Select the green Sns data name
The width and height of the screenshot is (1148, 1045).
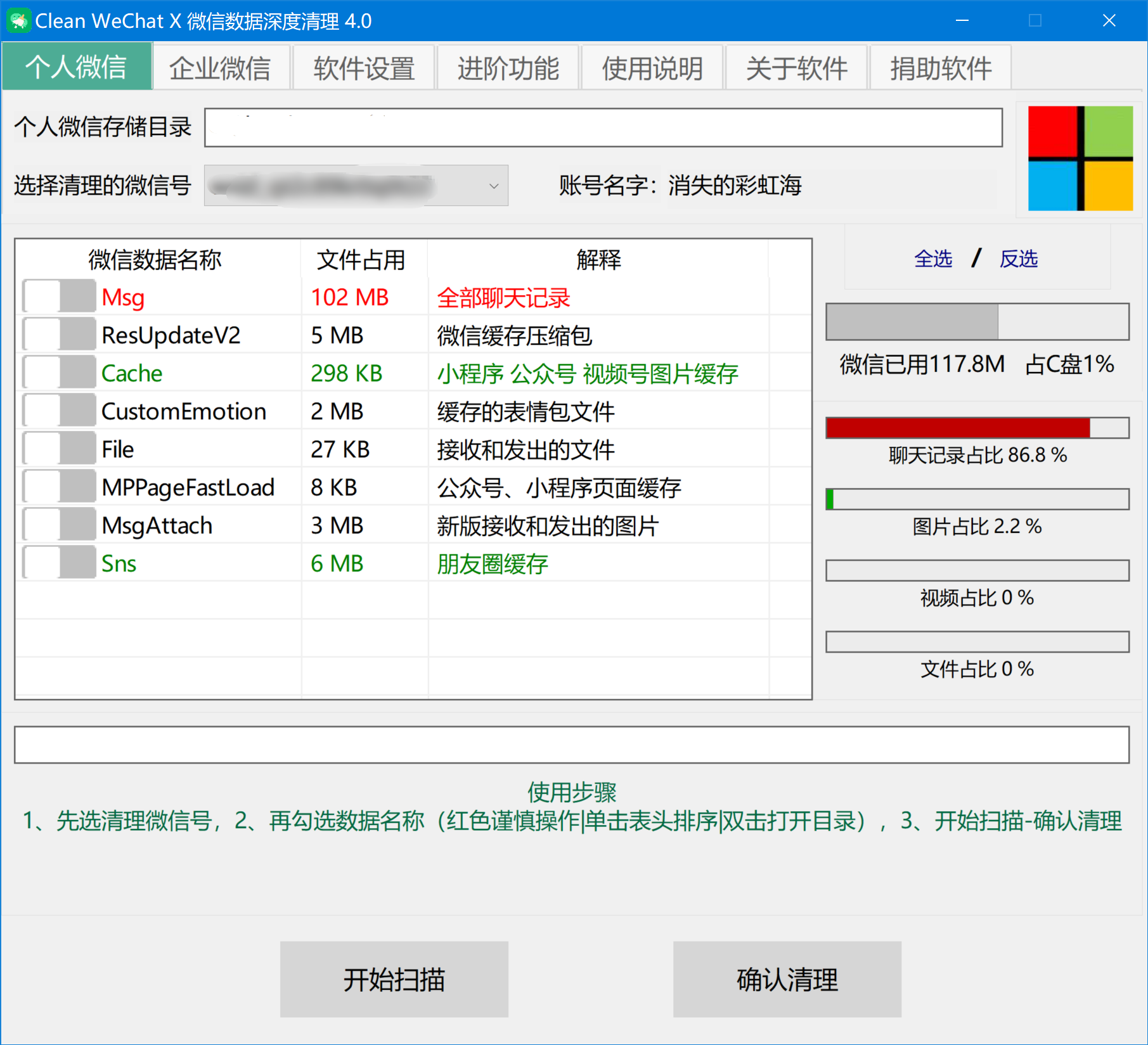[x=119, y=563]
